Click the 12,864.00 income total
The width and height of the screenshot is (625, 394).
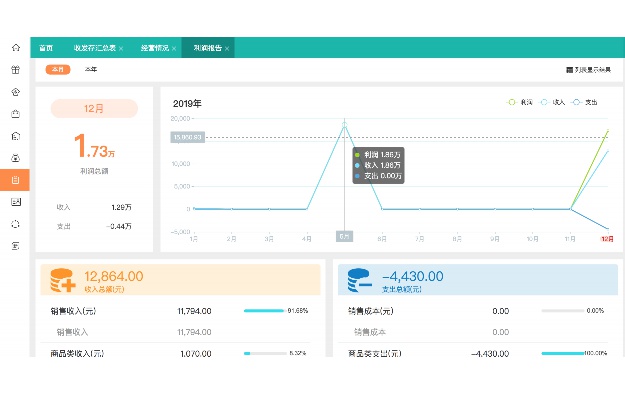(114, 276)
